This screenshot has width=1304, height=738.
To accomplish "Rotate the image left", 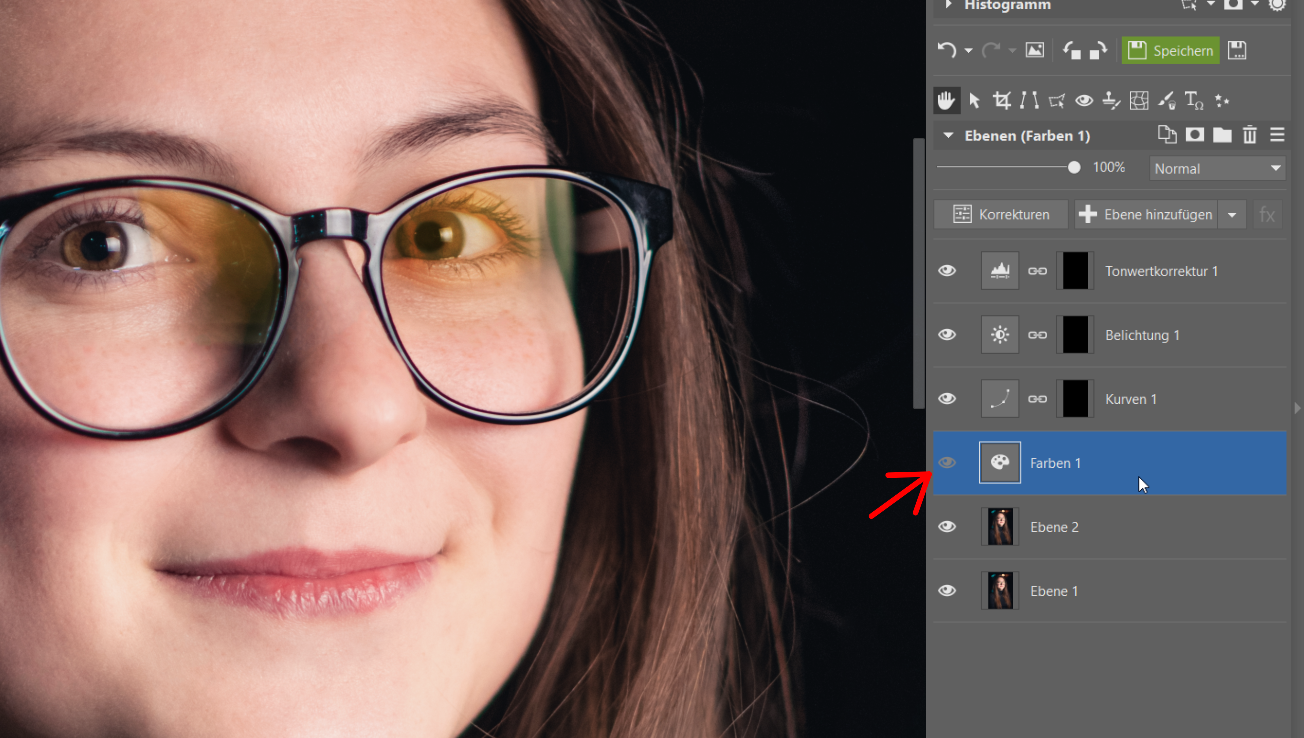I will [1071, 51].
